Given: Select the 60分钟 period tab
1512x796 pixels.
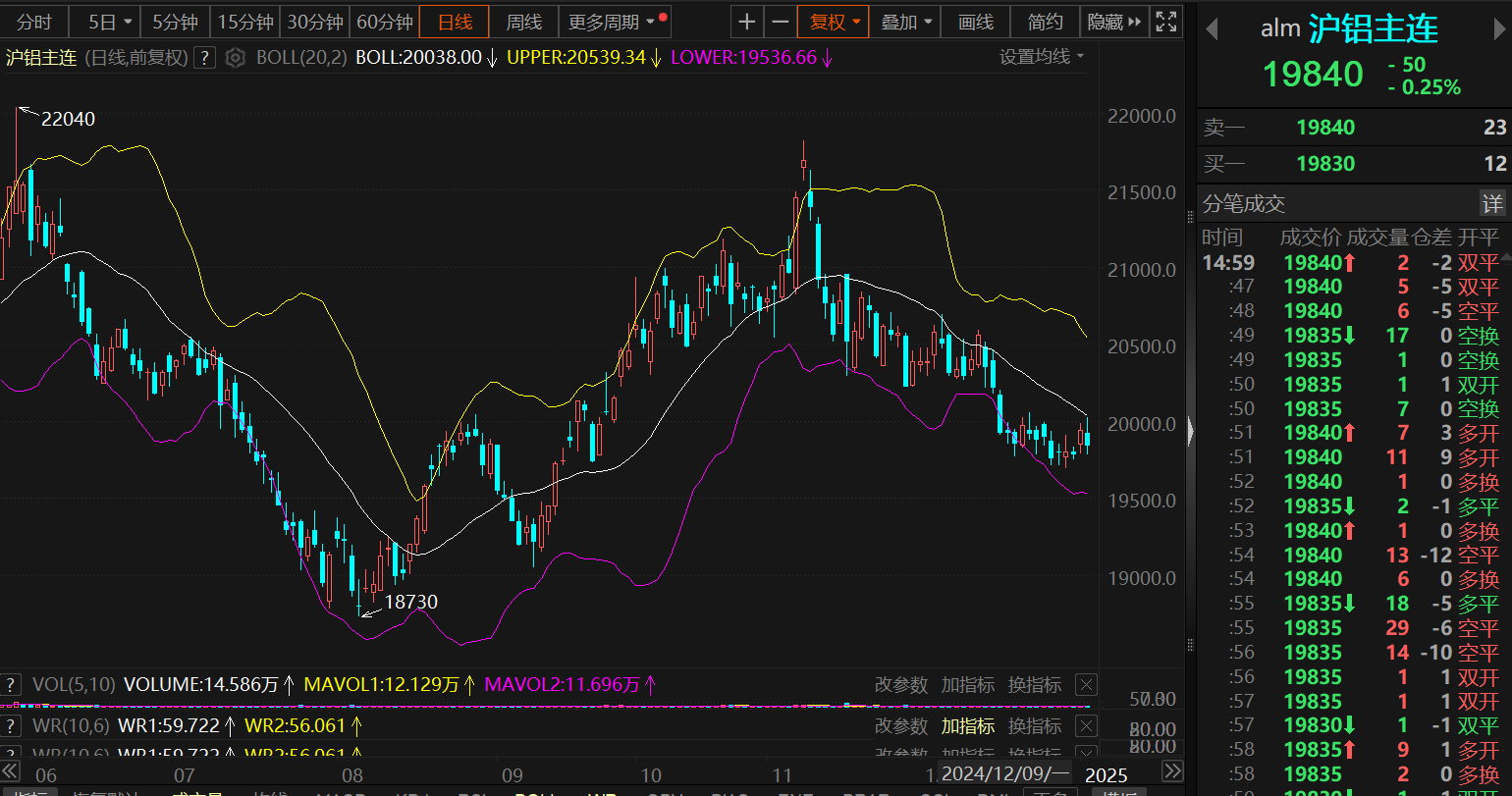Looking at the screenshot, I should point(384,22).
